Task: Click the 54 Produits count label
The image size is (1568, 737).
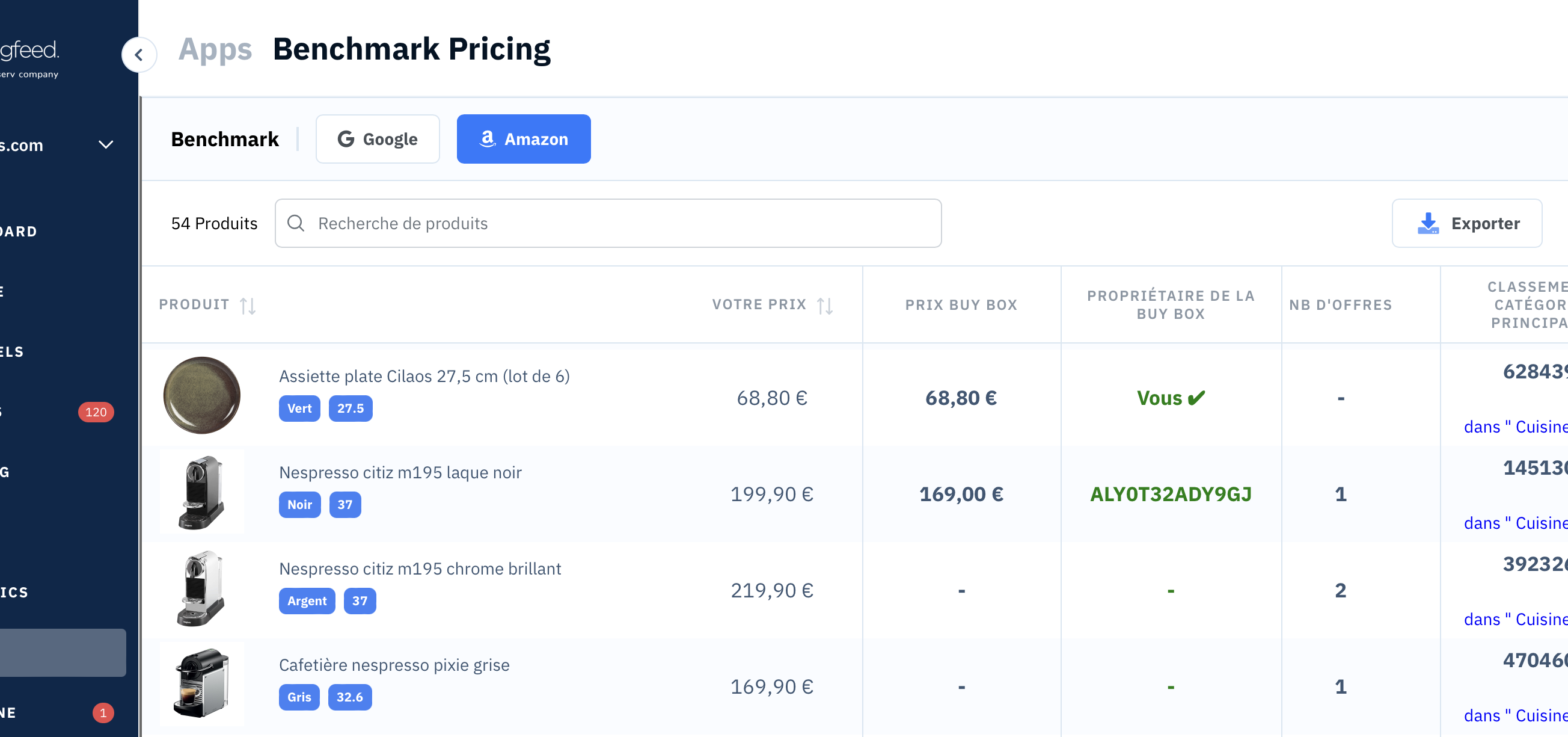Action: [214, 223]
